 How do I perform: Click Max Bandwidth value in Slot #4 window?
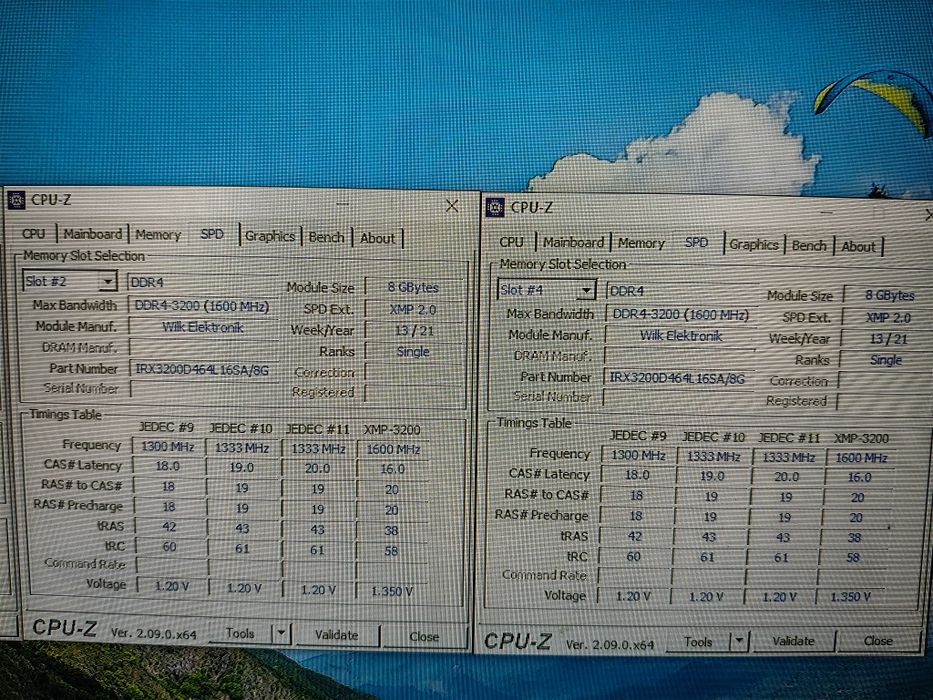point(681,315)
